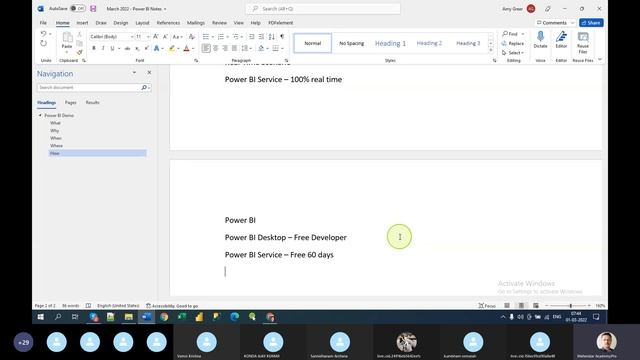Clear all formatting icon
The width and height of the screenshot is (640, 360).
[191, 37]
